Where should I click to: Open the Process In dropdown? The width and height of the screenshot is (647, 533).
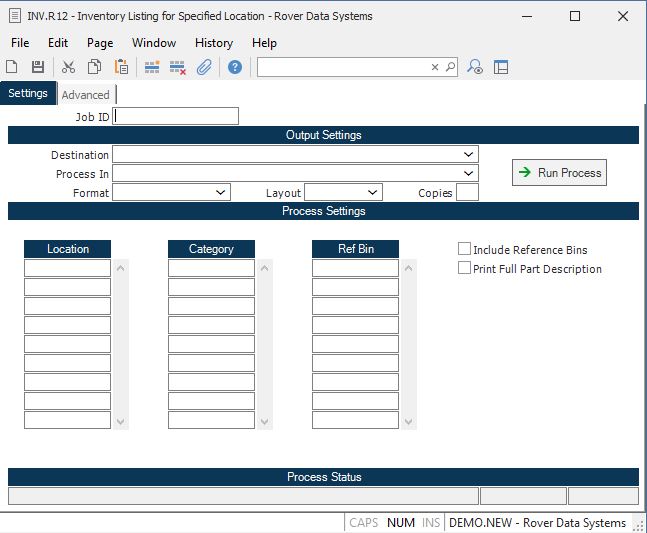click(x=468, y=174)
